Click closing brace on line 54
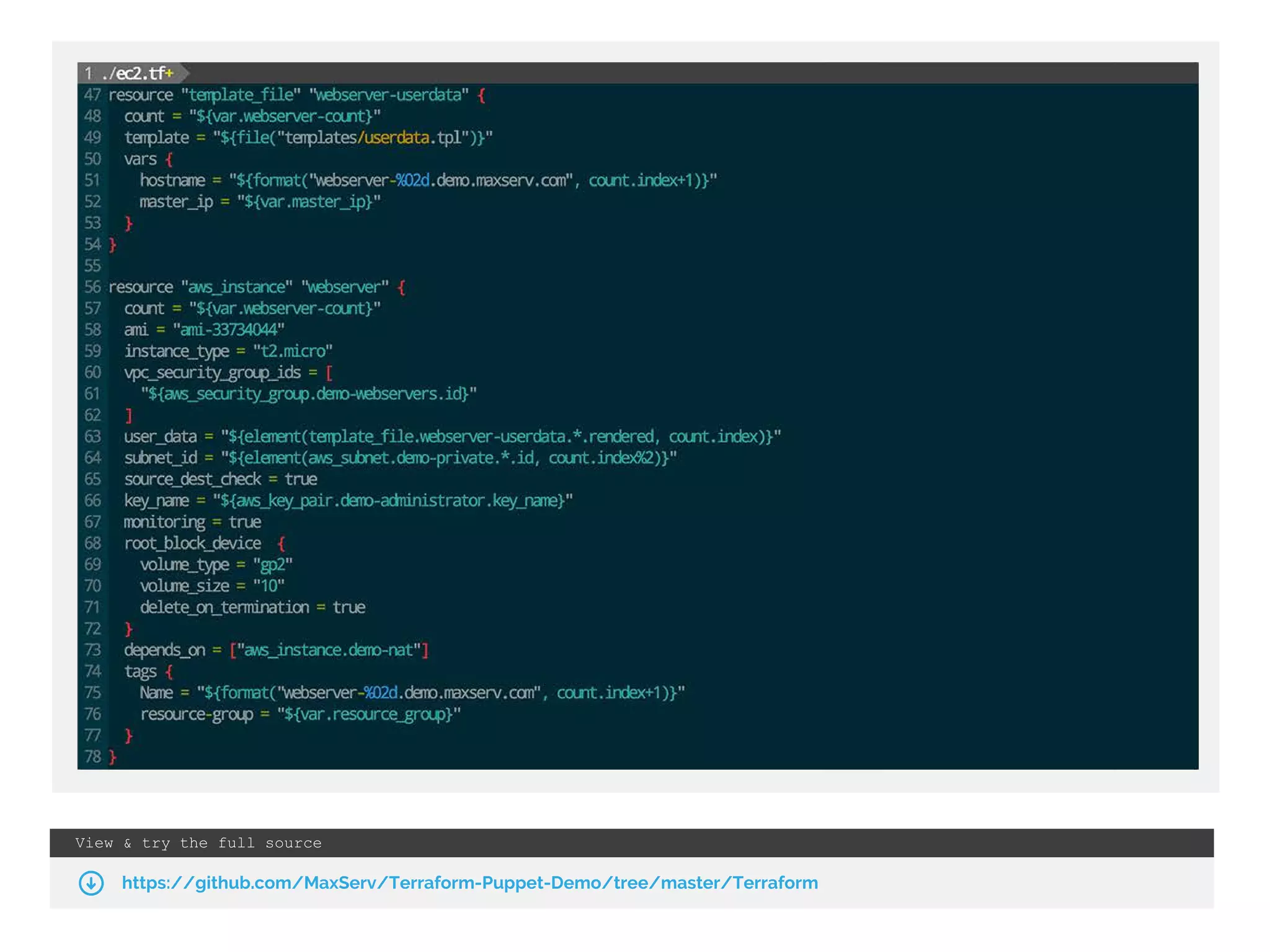Viewport: 1270px width, 952px height. (x=113, y=245)
